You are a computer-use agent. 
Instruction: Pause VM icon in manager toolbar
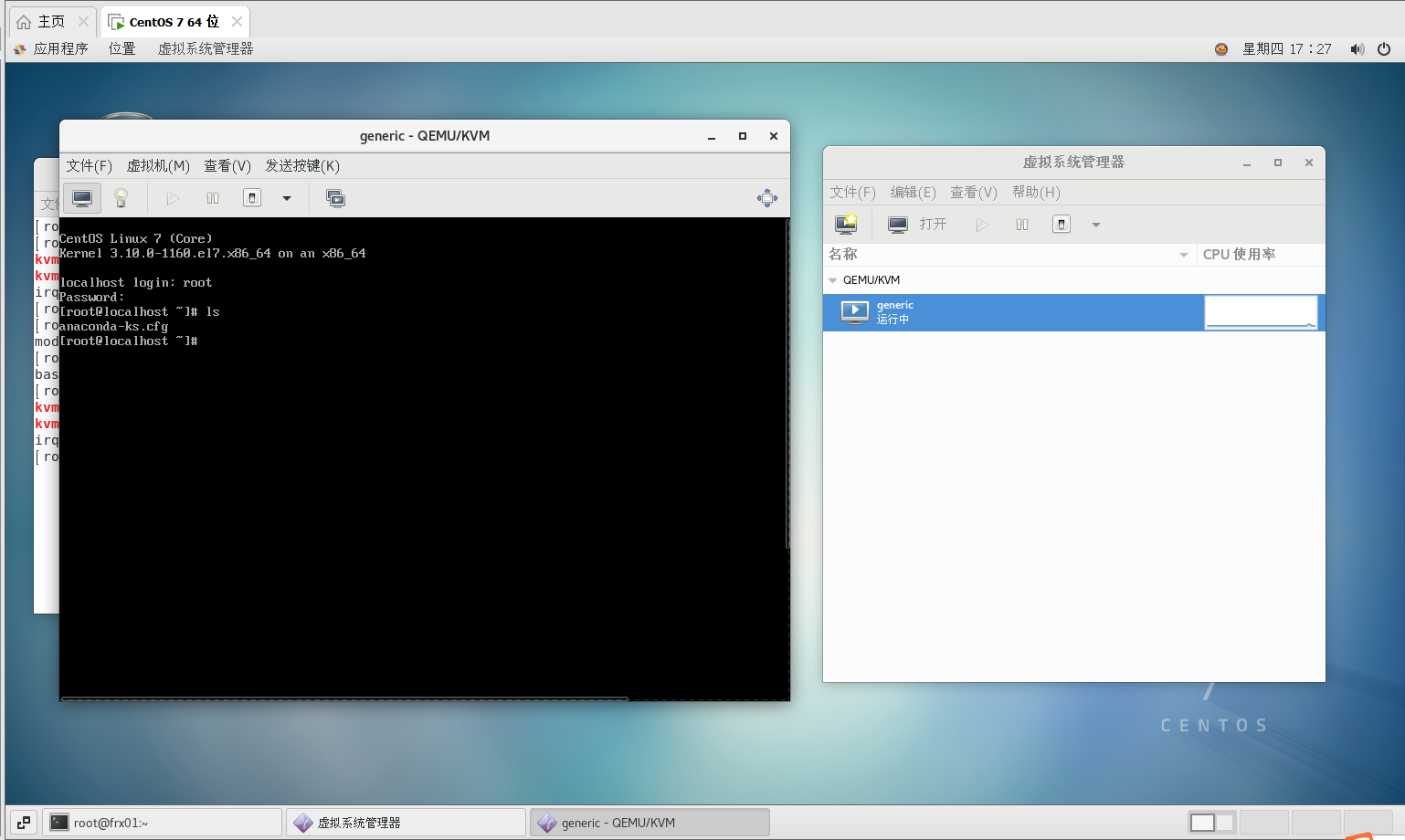pos(1022,225)
